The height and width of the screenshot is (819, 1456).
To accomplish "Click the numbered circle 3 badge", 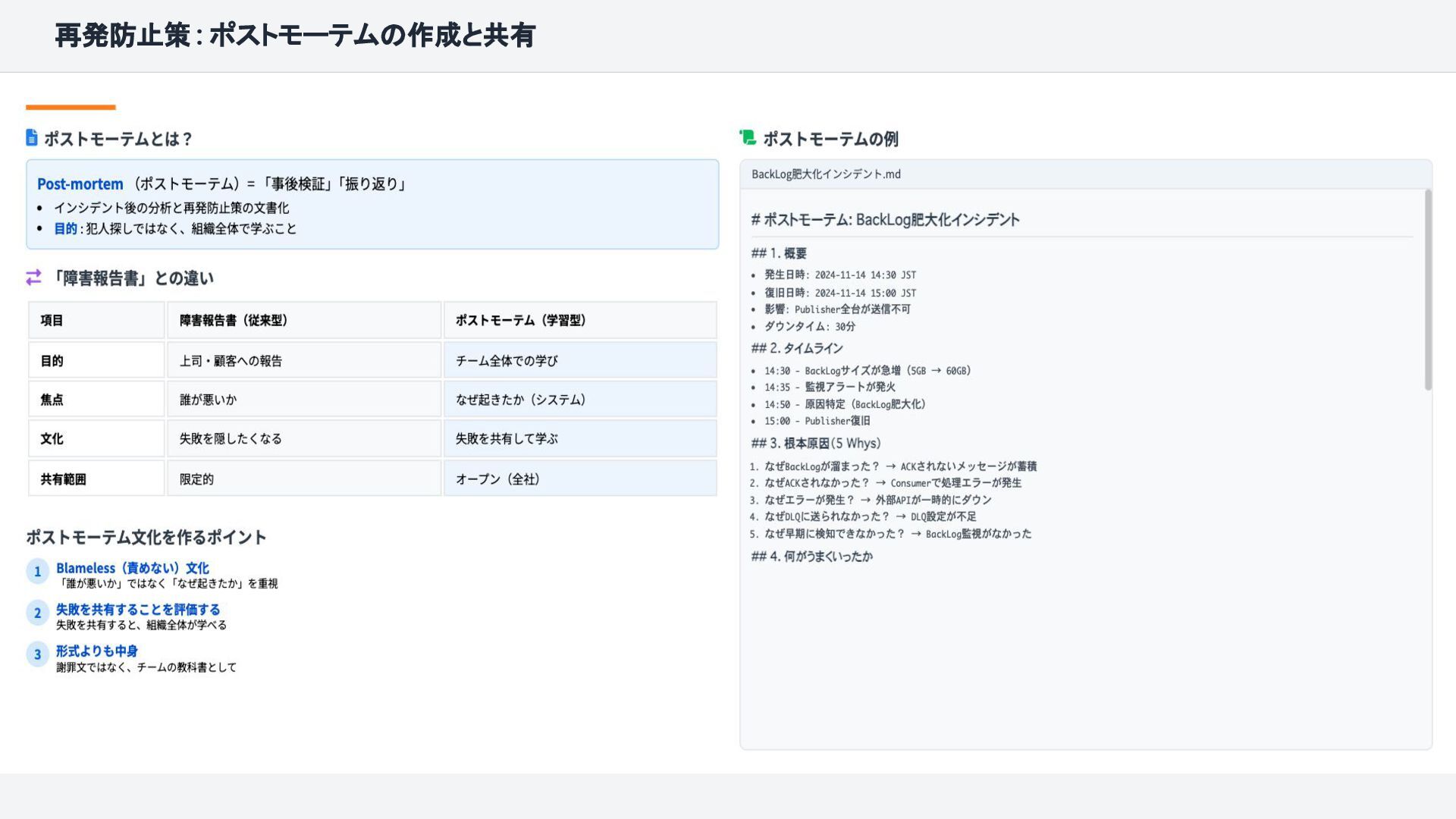I will point(37,654).
